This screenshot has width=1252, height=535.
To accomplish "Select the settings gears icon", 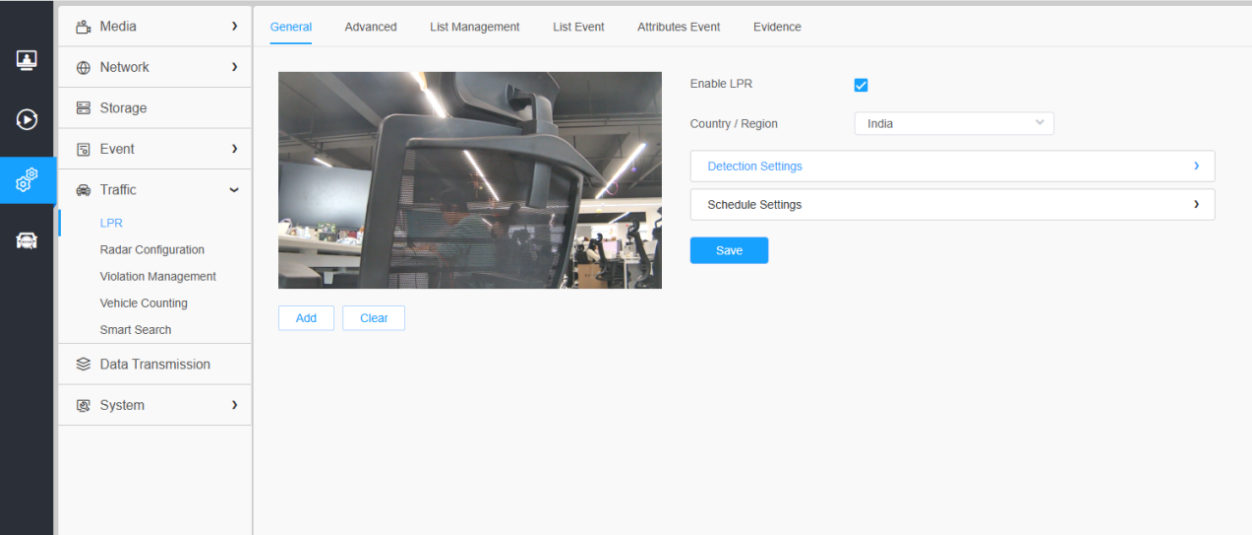I will 27,180.
